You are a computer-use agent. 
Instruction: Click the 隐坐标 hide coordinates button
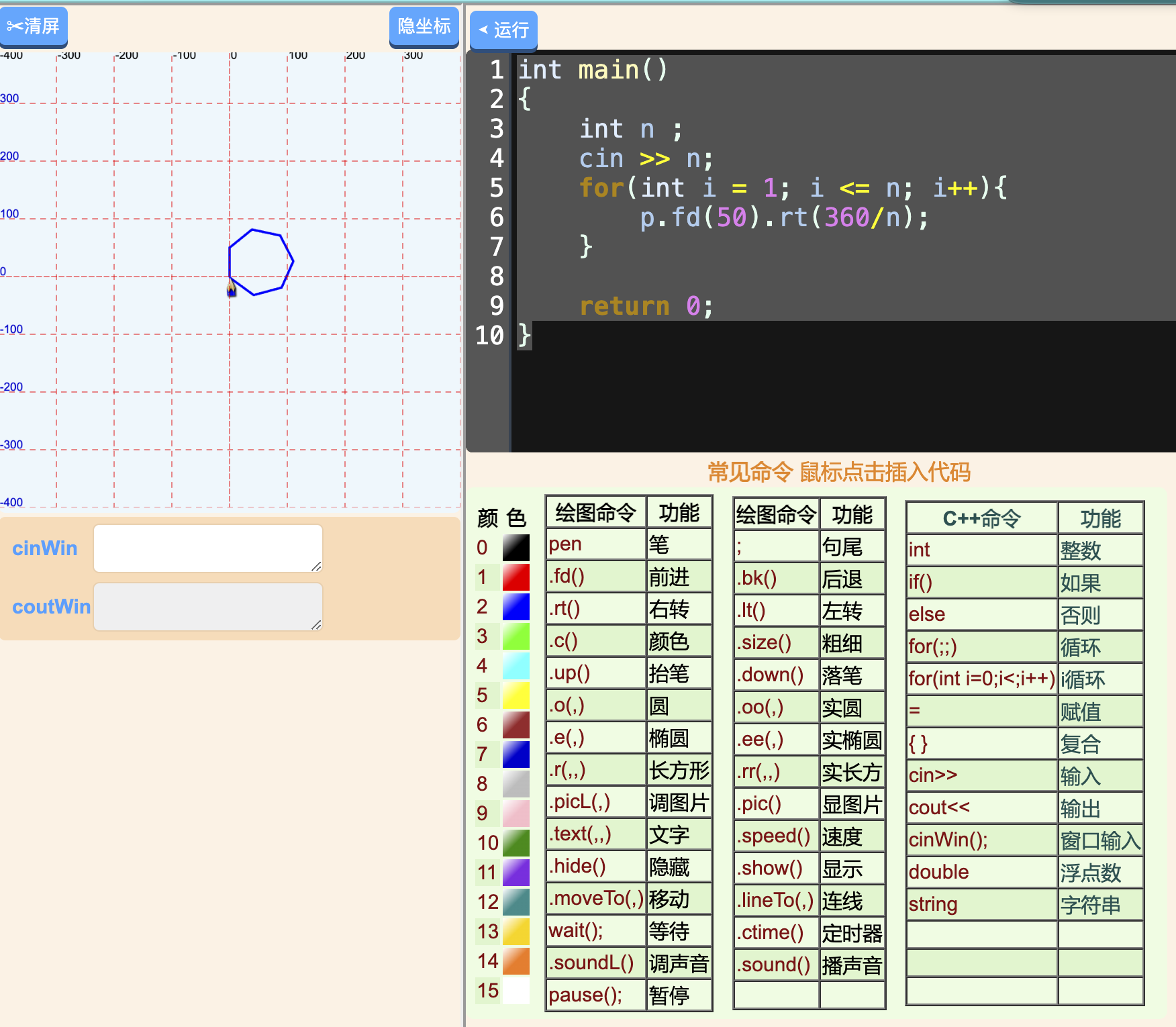424,27
